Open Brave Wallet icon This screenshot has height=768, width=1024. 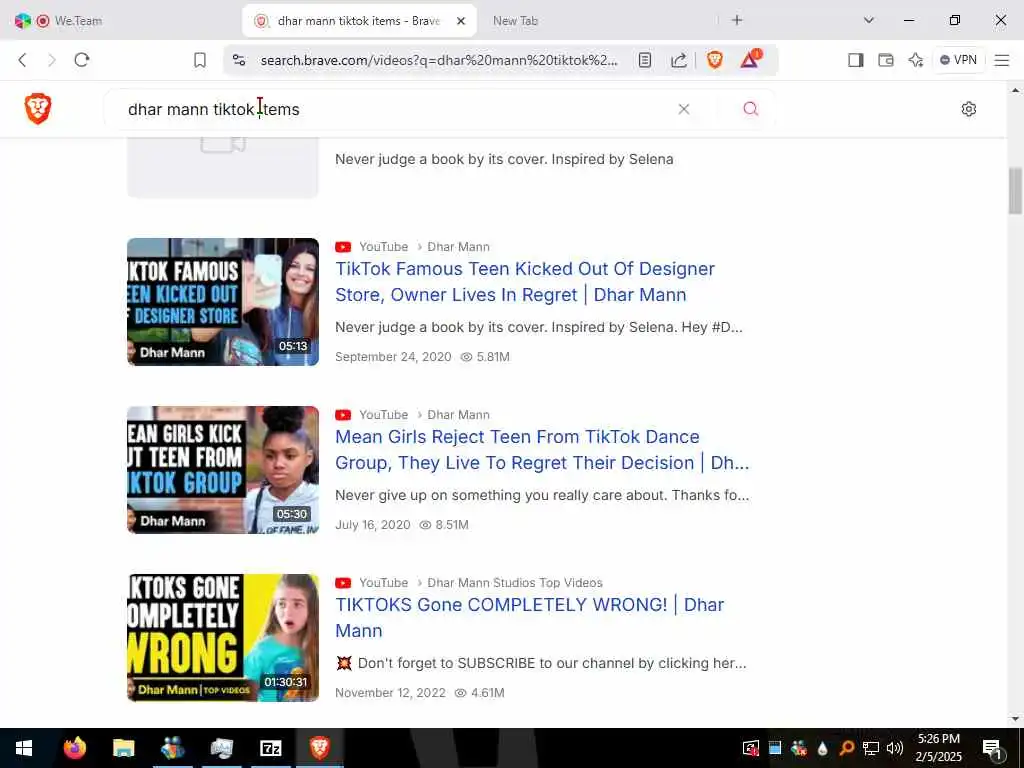(x=886, y=60)
